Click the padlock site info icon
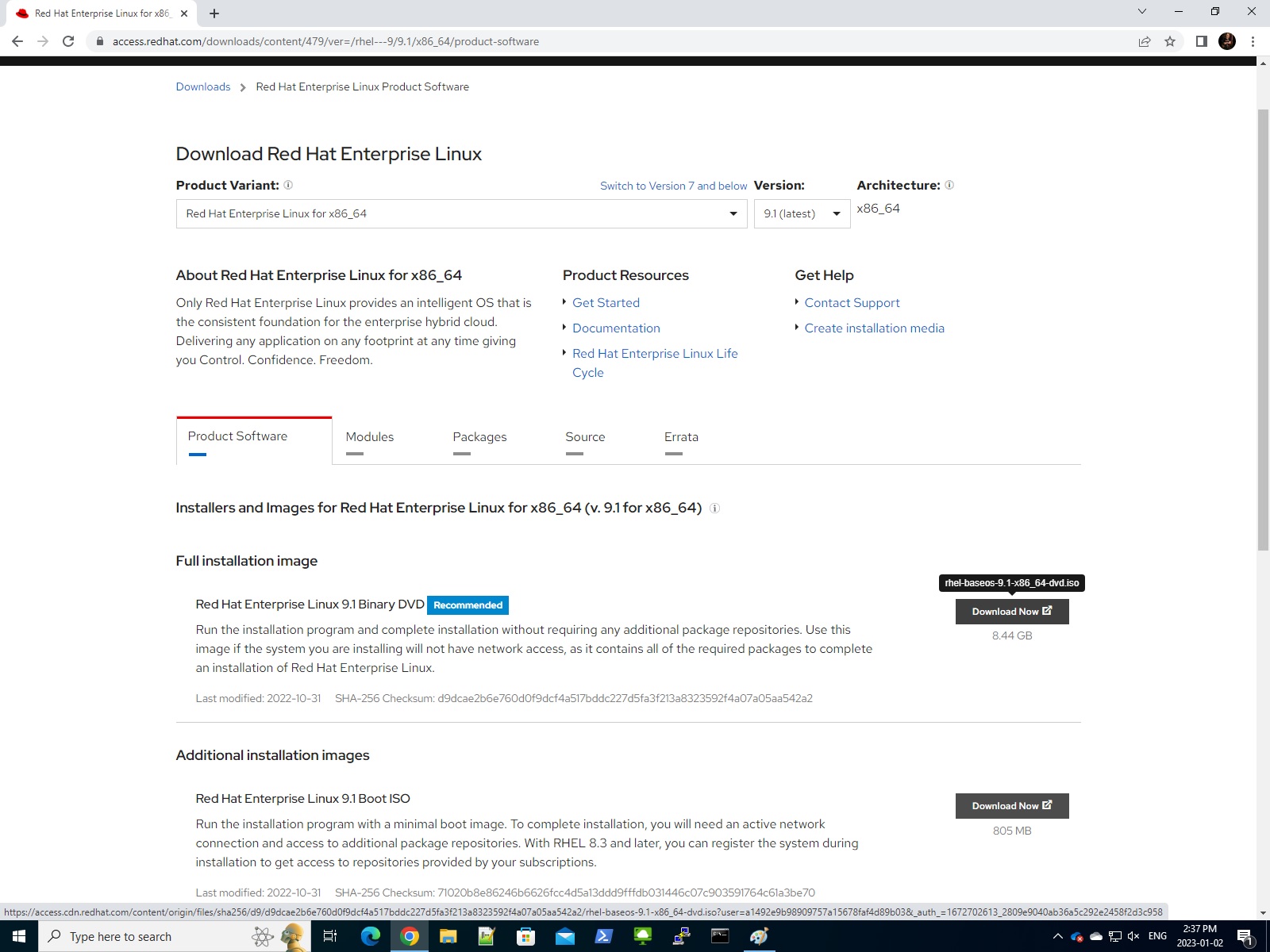Viewport: 1270px width, 952px height. click(100, 41)
